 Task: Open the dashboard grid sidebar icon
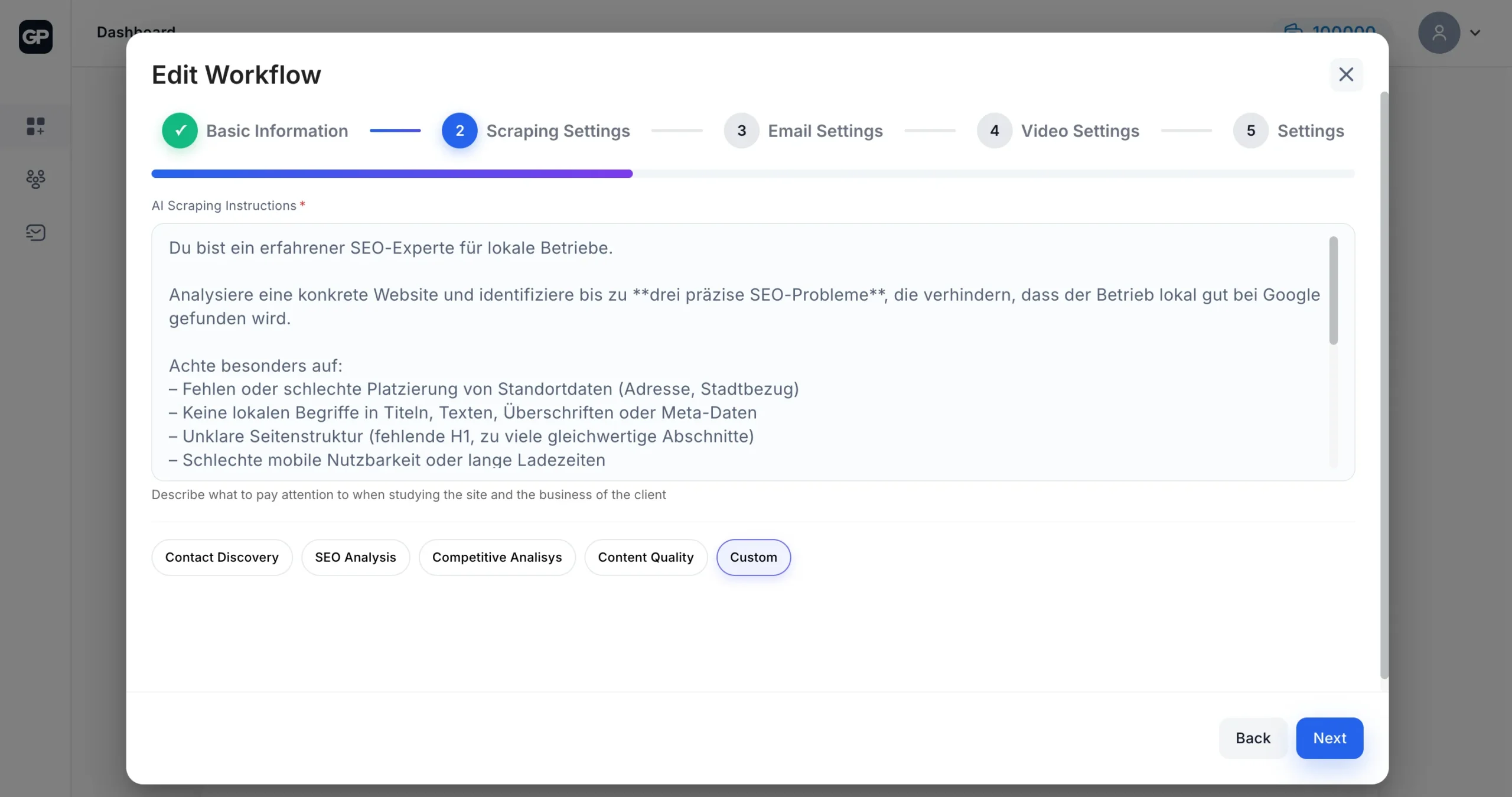click(x=35, y=126)
